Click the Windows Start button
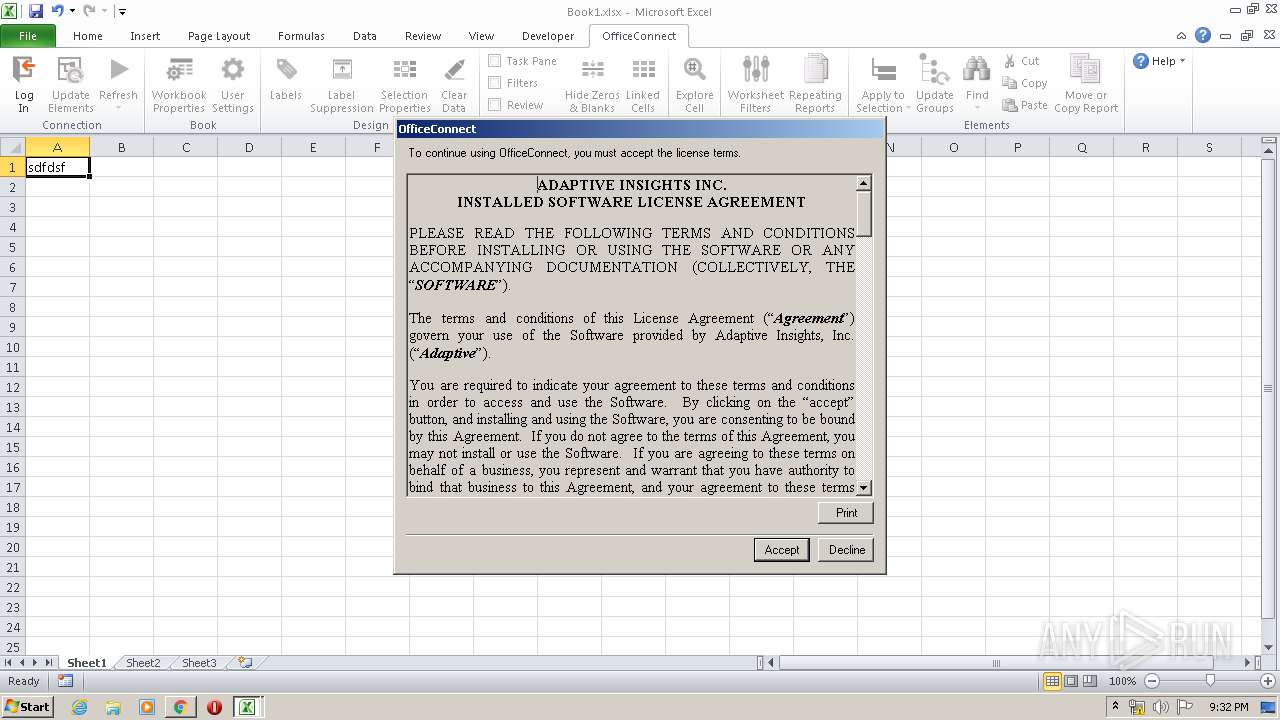The height and width of the screenshot is (720, 1280). (x=27, y=707)
